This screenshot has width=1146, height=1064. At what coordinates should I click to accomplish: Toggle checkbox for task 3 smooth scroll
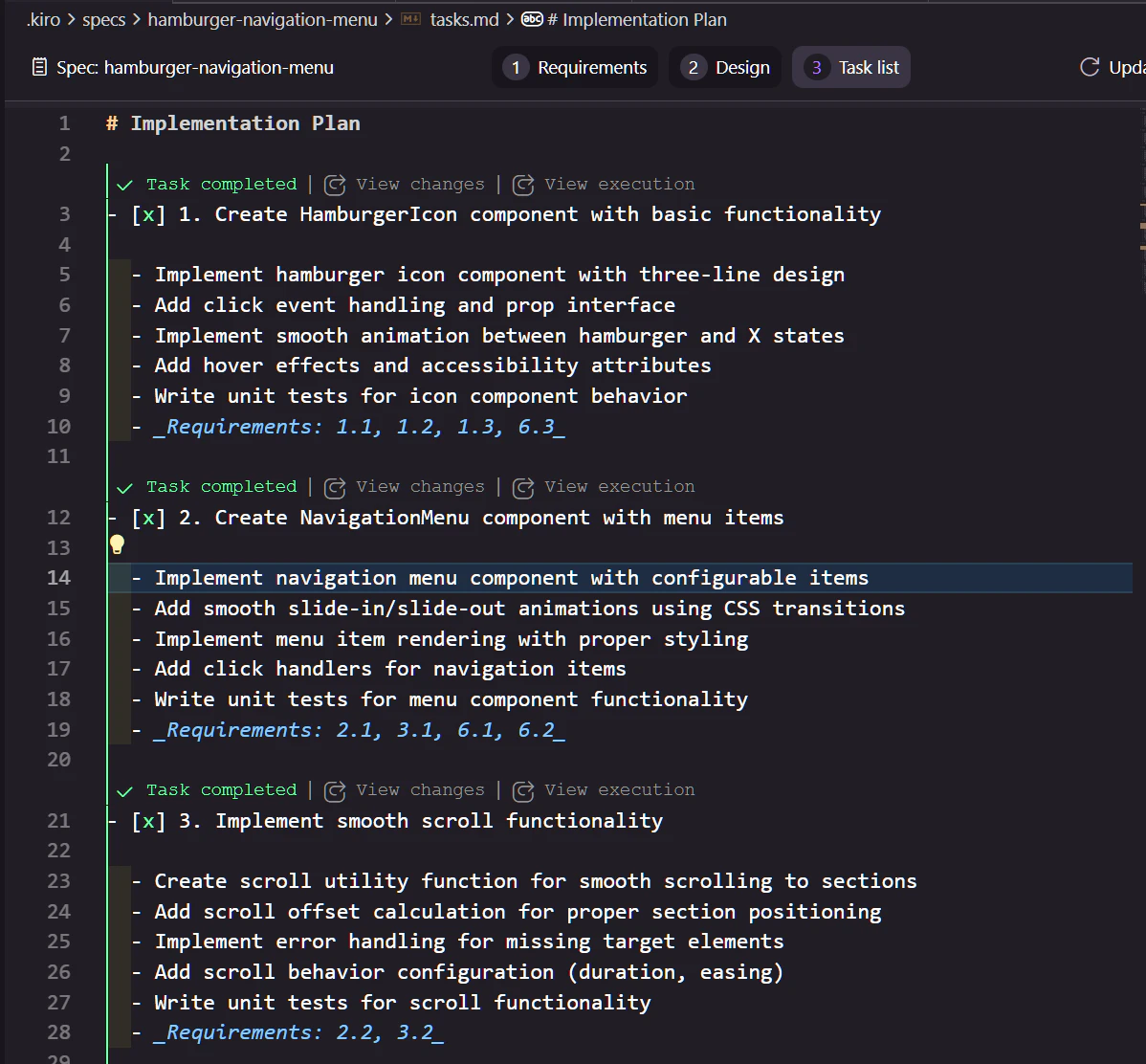(x=148, y=821)
